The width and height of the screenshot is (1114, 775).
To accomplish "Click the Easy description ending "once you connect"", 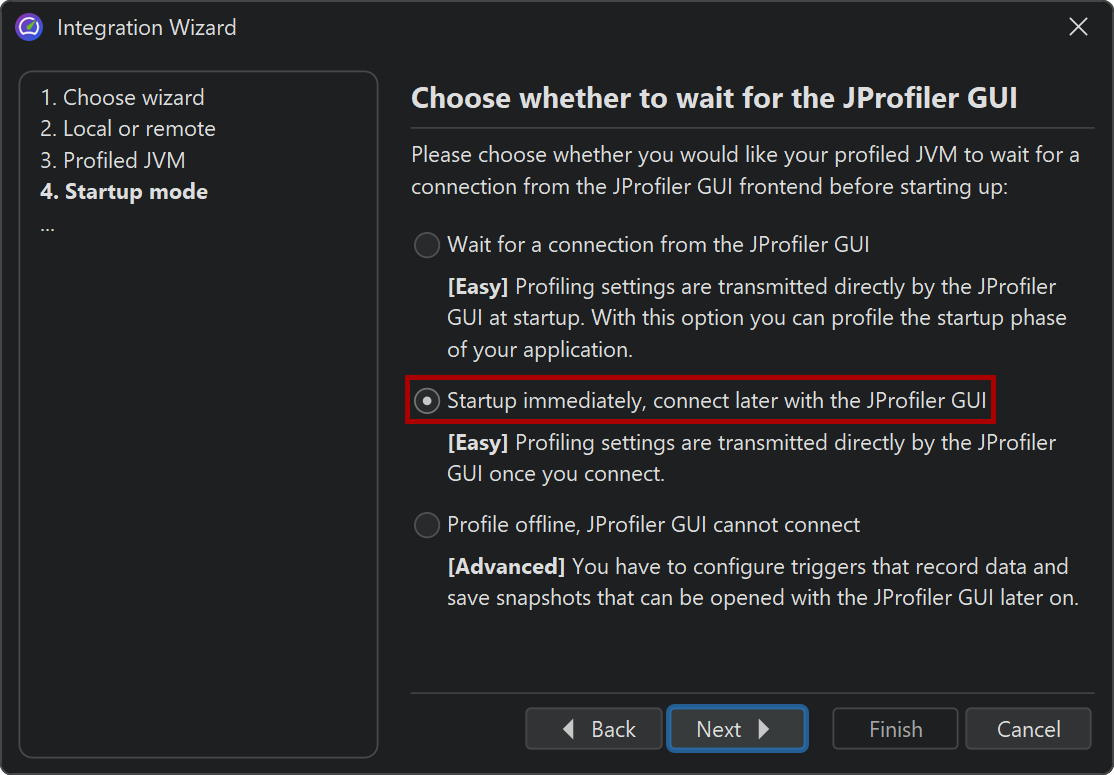I will tap(751, 458).
